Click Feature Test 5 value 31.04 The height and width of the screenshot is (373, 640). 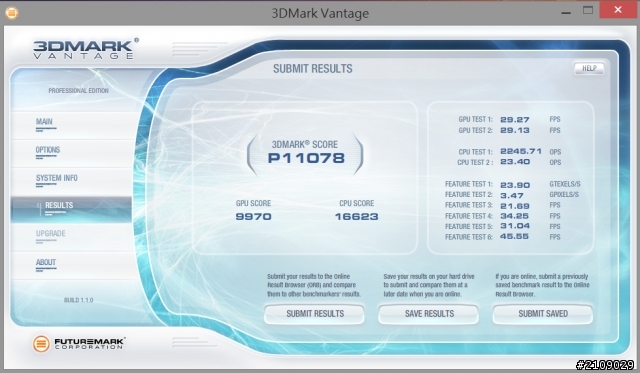[515, 226]
